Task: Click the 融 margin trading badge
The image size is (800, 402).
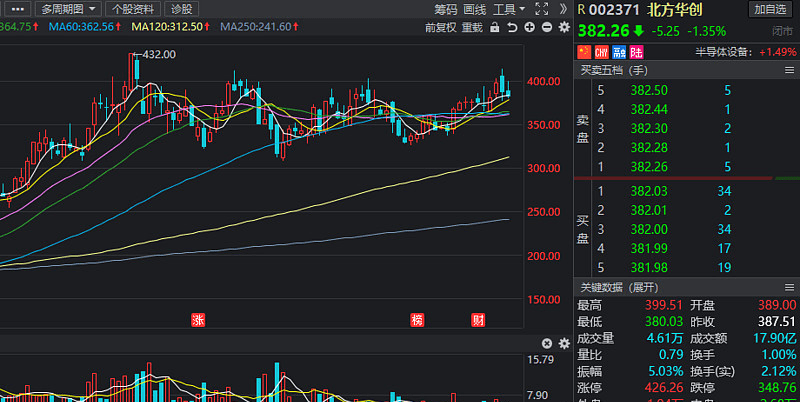Action: click(619, 52)
